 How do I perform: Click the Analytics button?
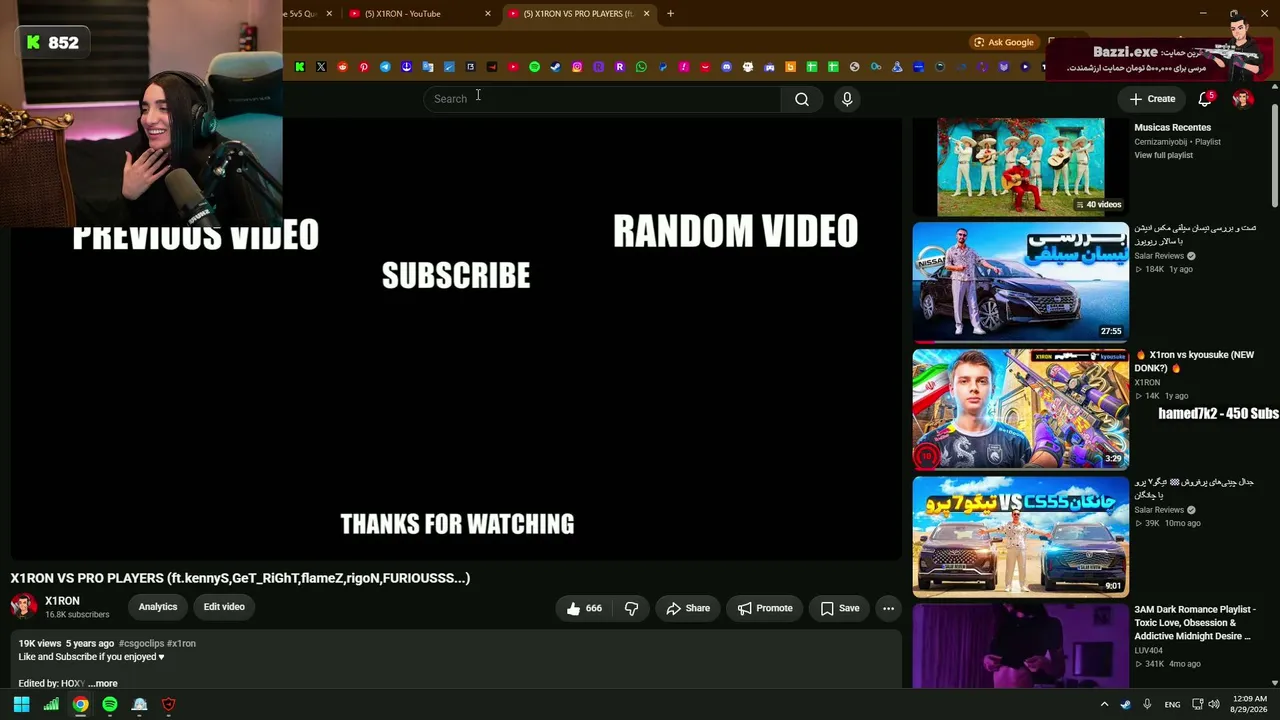coord(158,607)
